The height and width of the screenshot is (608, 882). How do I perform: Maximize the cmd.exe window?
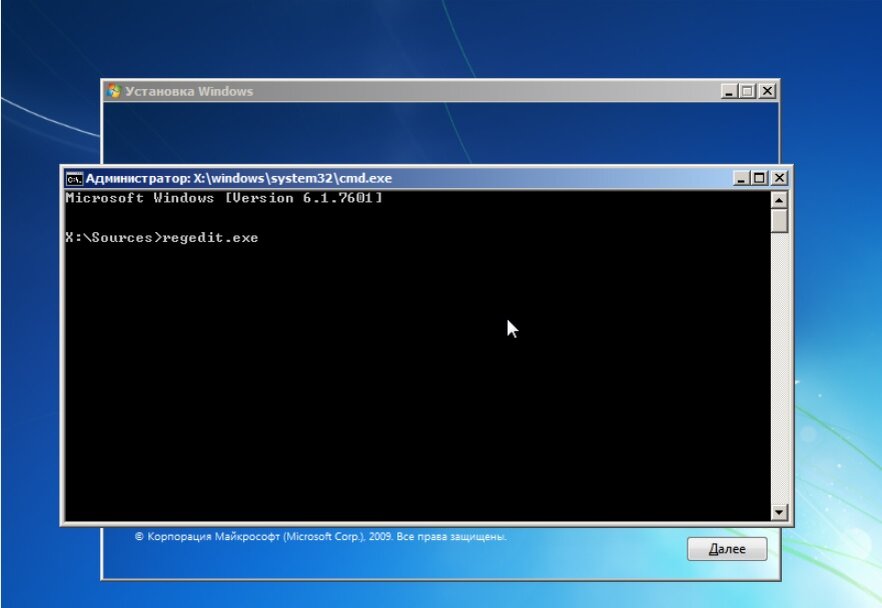coord(759,178)
